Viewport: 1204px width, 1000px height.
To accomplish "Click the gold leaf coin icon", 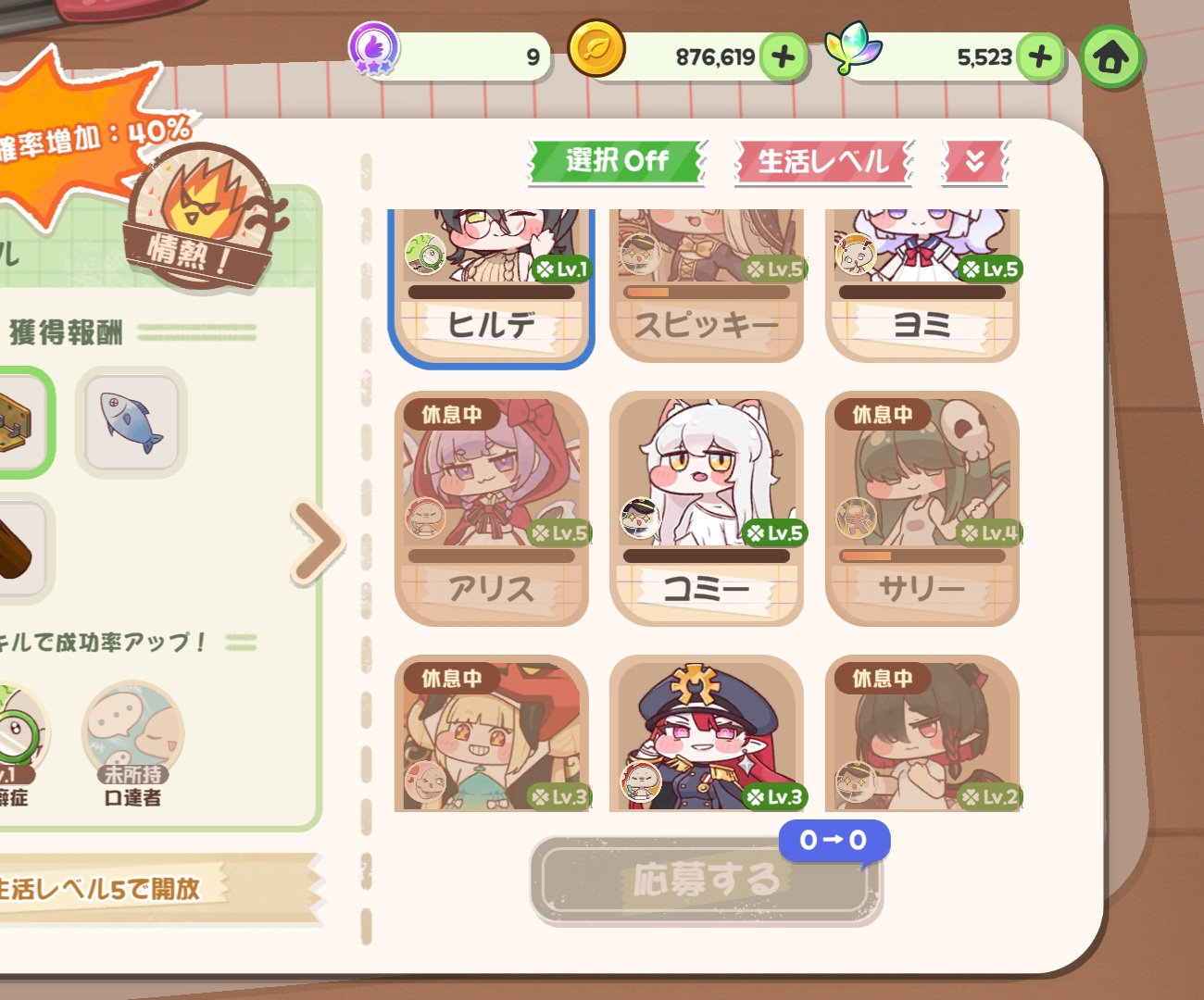I will pos(596,50).
